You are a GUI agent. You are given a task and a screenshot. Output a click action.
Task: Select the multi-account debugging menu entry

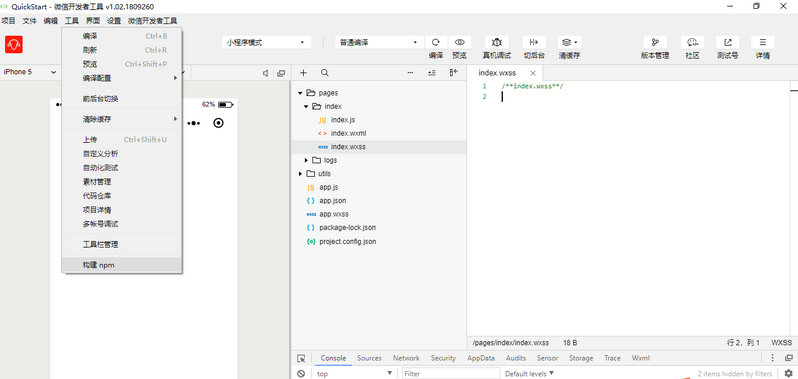(122, 224)
